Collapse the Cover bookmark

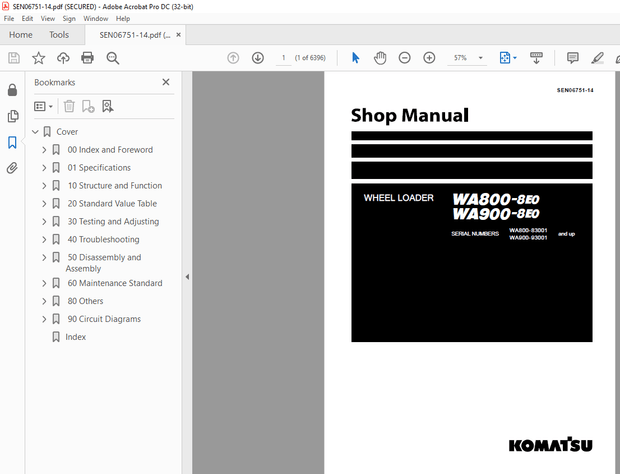[35, 132]
